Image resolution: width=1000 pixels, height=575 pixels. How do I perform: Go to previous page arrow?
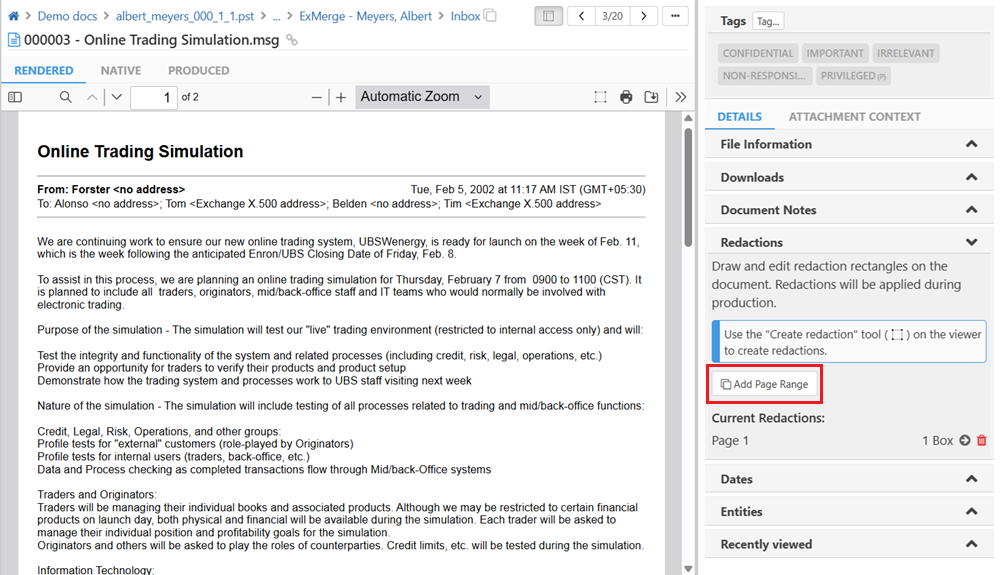click(x=92, y=97)
